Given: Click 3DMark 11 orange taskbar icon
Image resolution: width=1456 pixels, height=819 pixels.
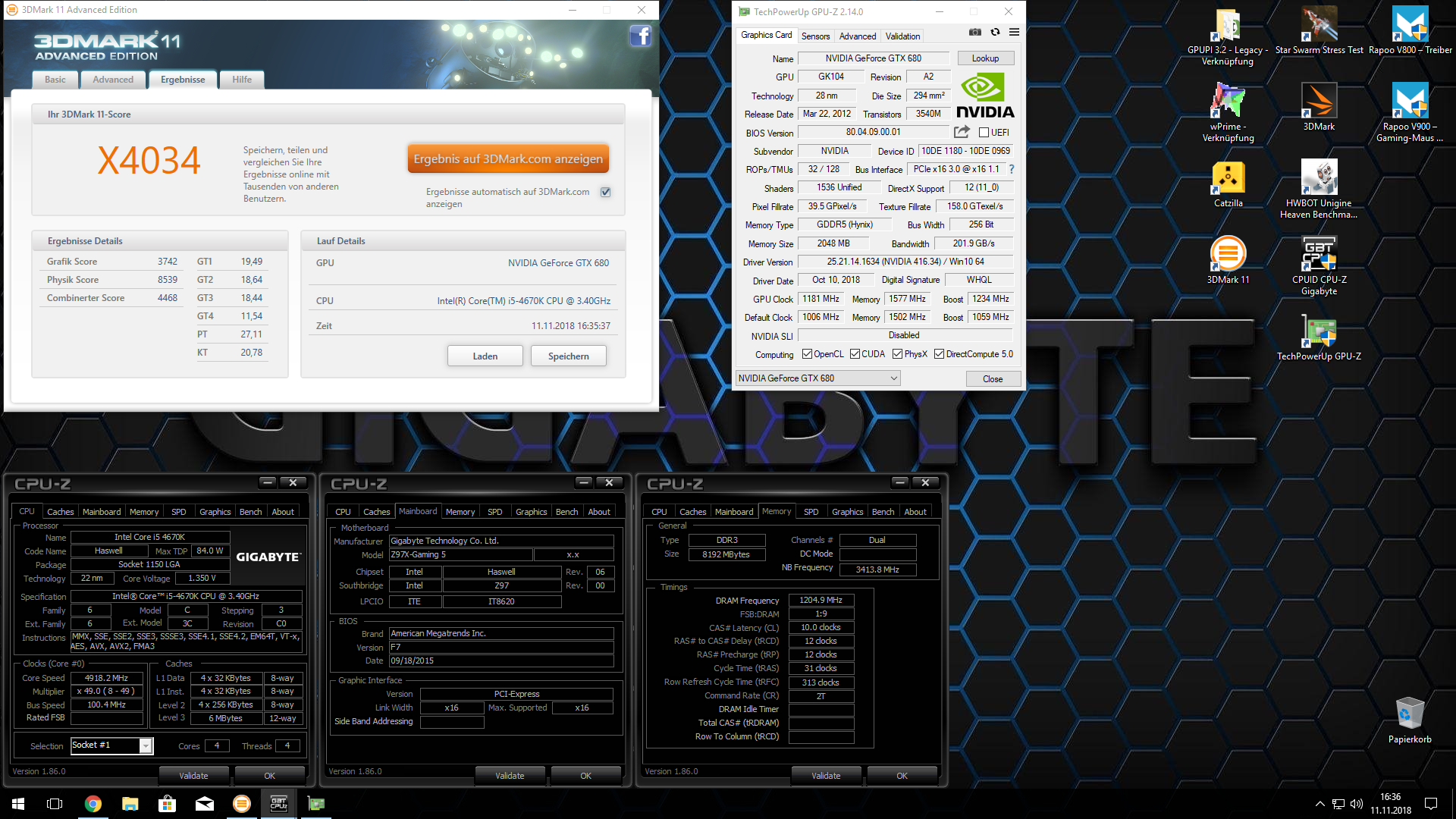Looking at the screenshot, I should tap(241, 804).
